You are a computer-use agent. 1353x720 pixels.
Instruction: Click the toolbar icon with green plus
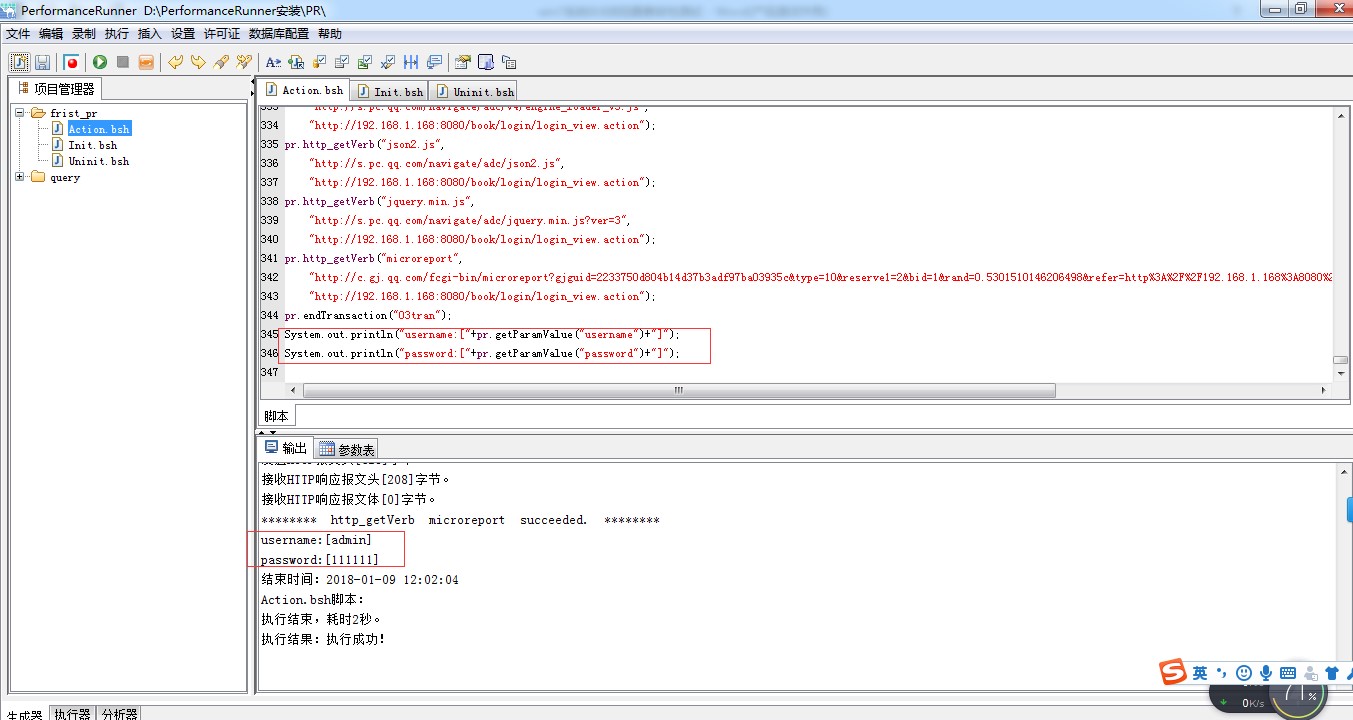pos(296,62)
